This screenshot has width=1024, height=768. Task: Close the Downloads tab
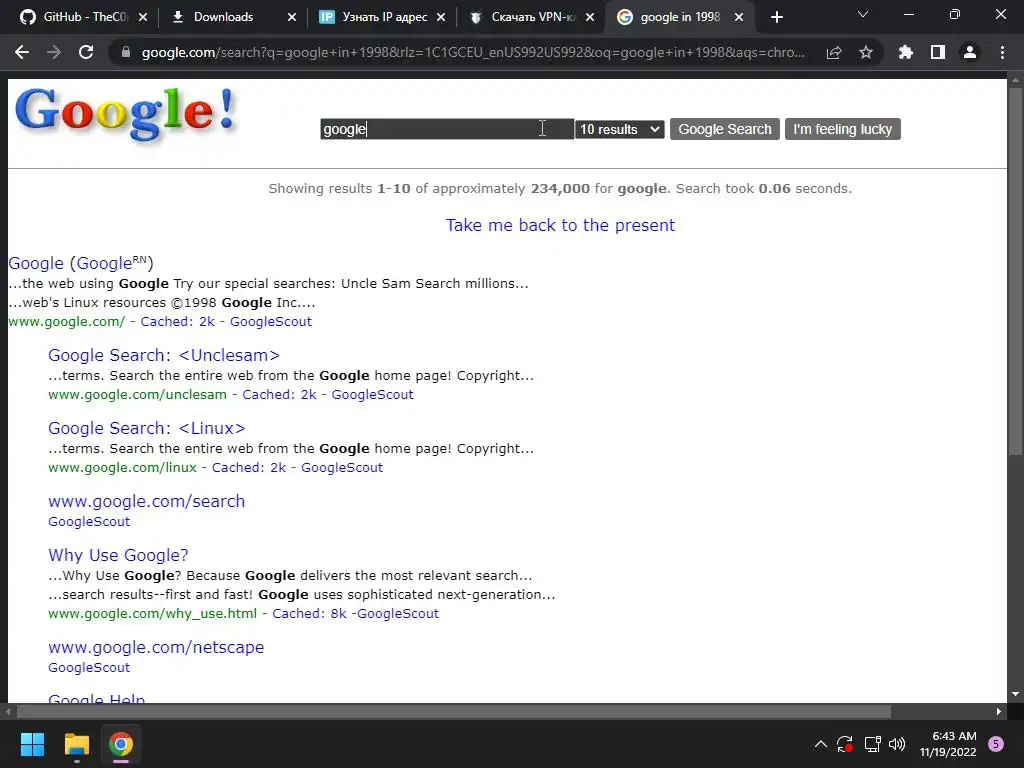coord(292,17)
